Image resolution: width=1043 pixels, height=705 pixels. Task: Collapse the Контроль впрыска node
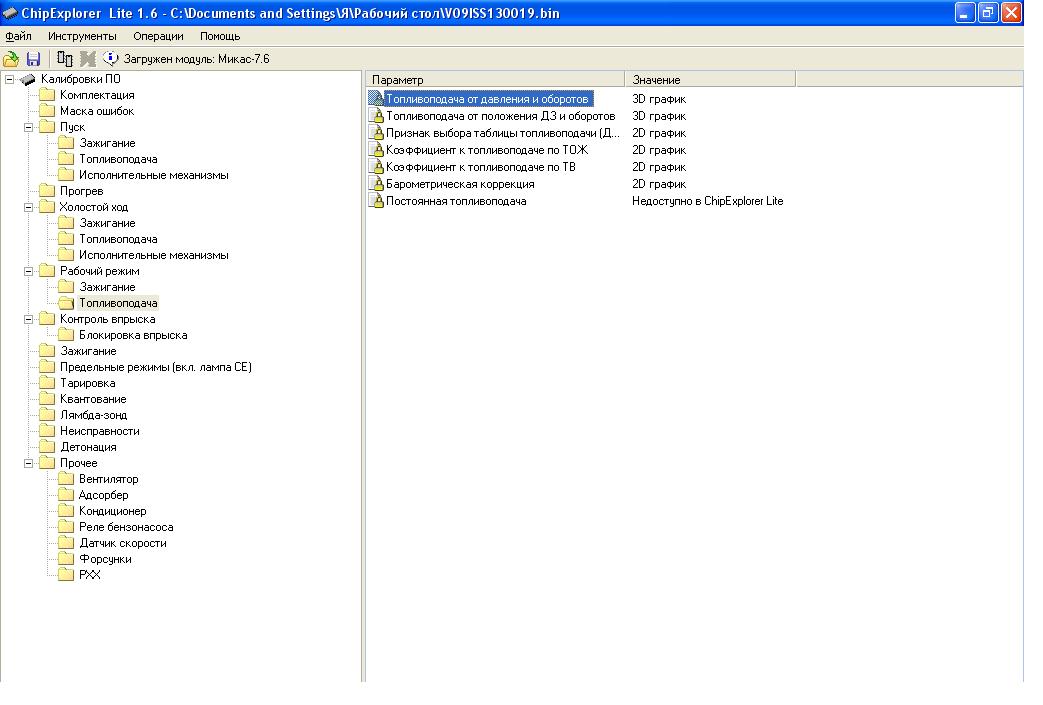28,319
